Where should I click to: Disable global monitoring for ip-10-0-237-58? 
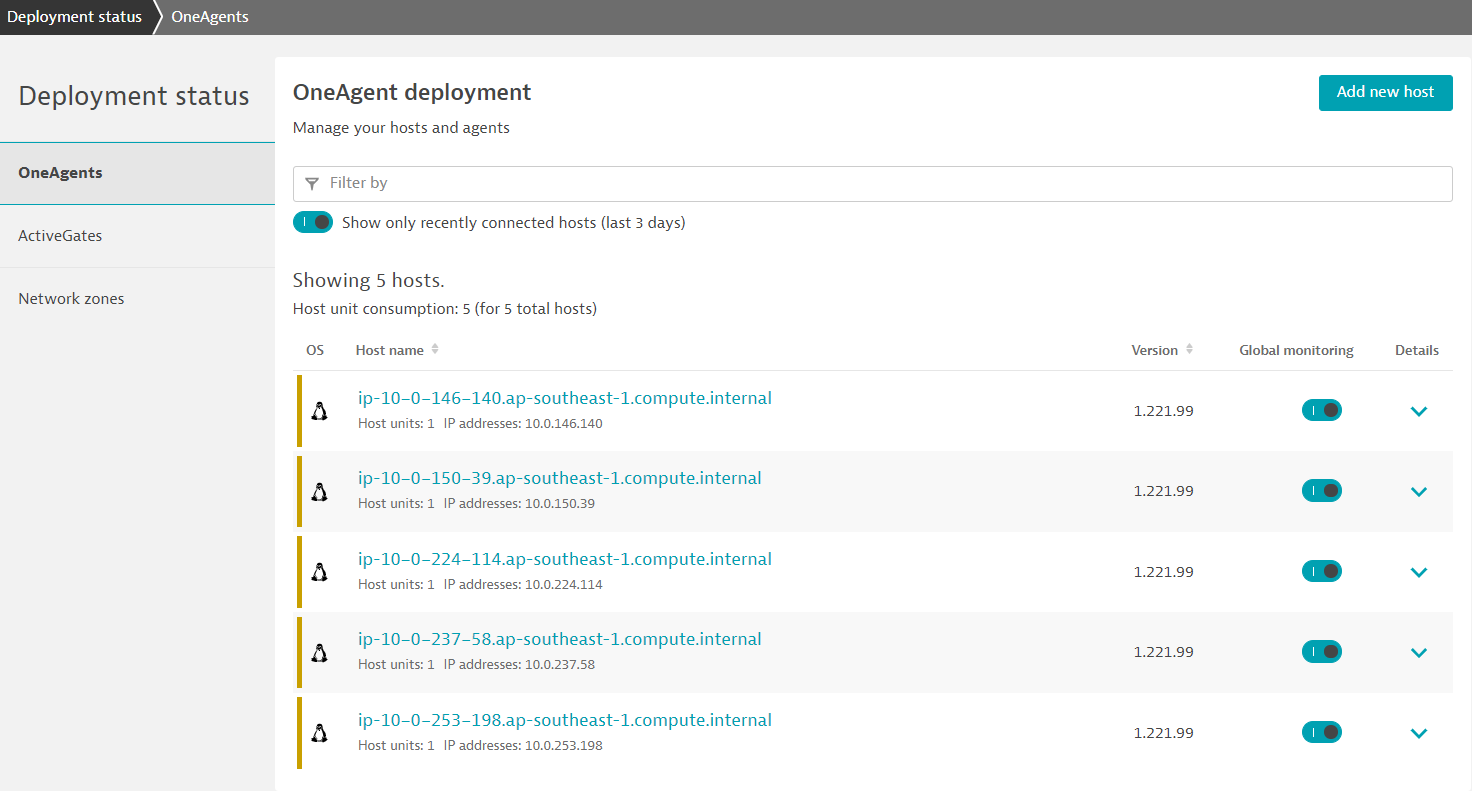pyautogui.click(x=1321, y=651)
